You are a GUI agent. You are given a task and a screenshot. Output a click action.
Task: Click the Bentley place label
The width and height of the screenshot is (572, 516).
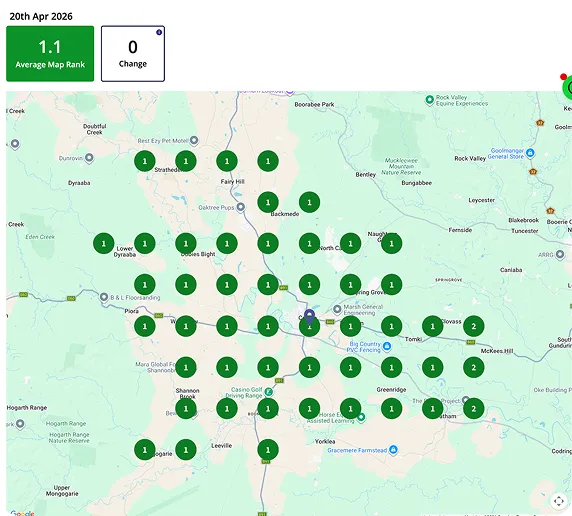pyautogui.click(x=366, y=174)
